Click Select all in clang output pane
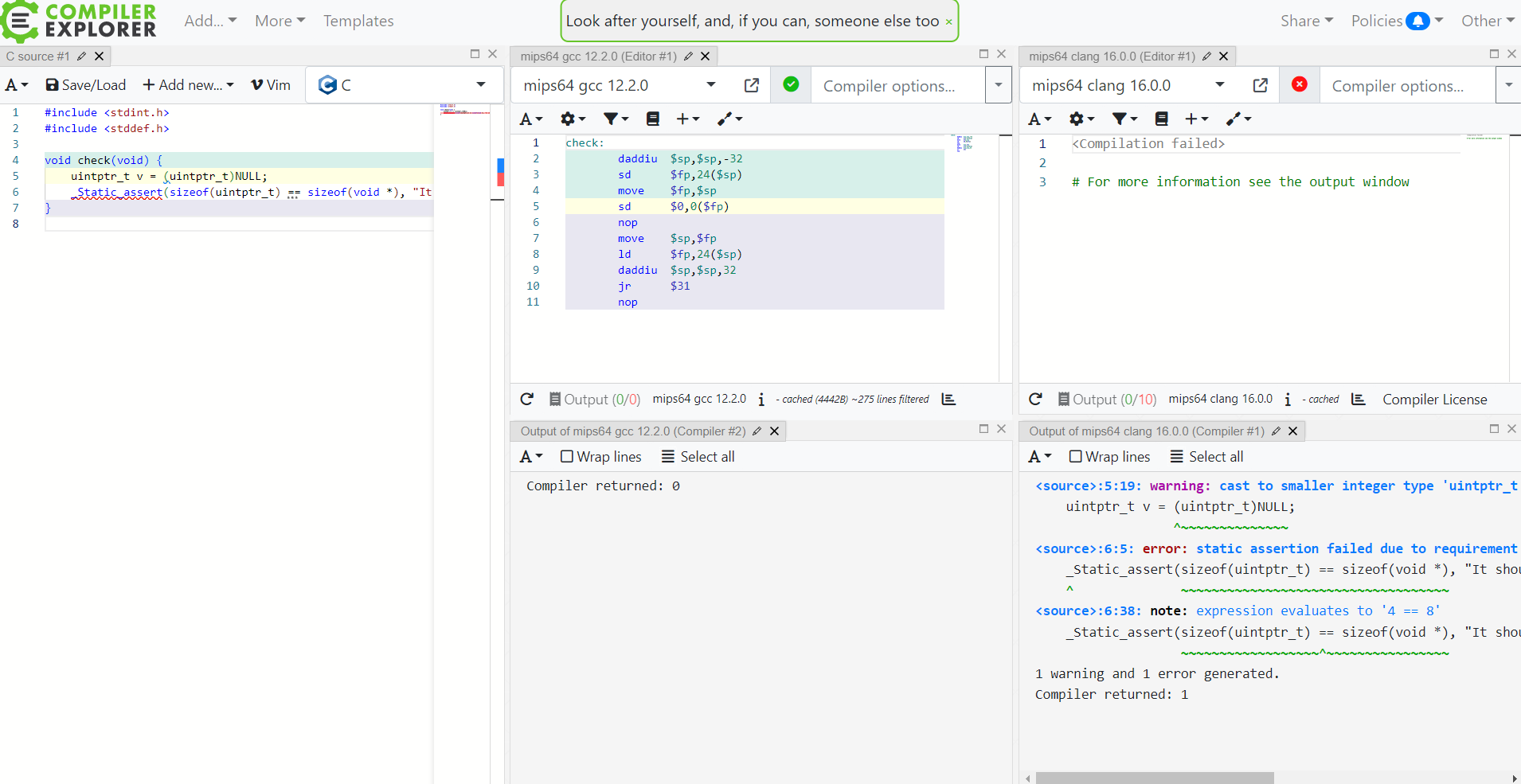This screenshot has height=784, width=1521. [x=1207, y=457]
